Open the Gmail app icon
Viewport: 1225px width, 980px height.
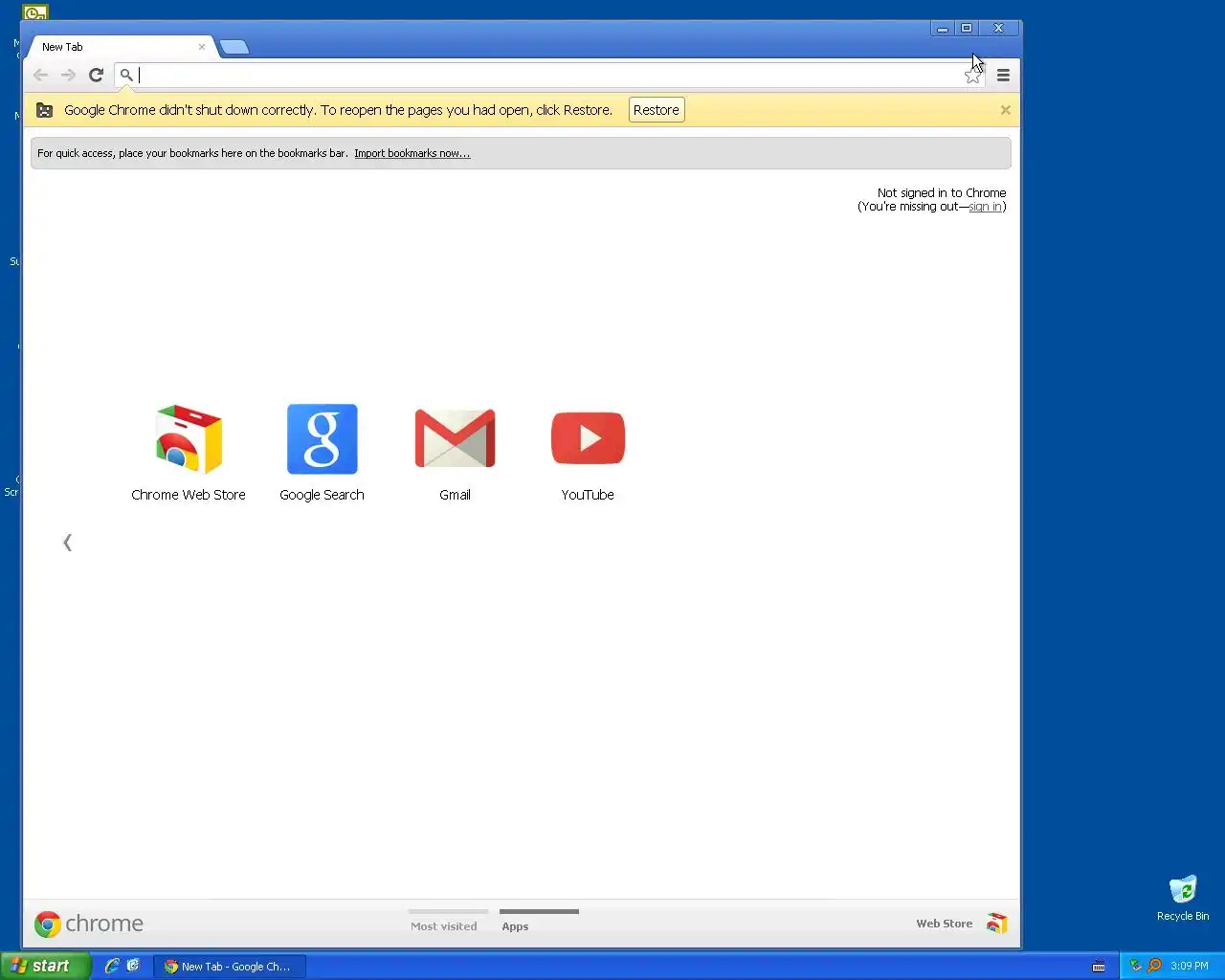tap(455, 453)
